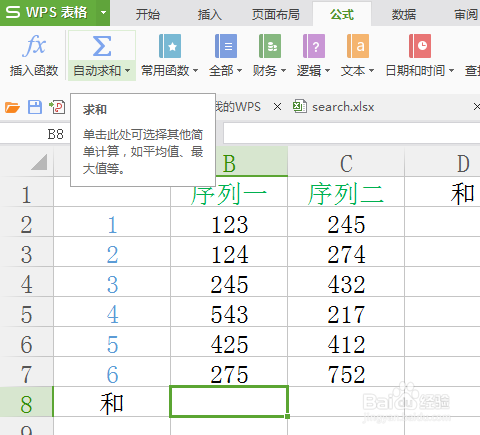This screenshot has width=480, height=435.
Task: Click the search.xlsx file icon
Action: (x=300, y=107)
